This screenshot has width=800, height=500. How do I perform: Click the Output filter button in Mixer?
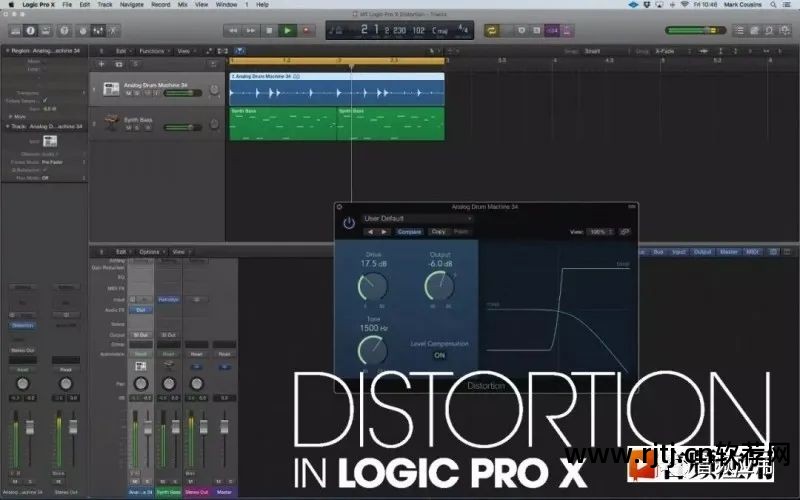click(703, 252)
